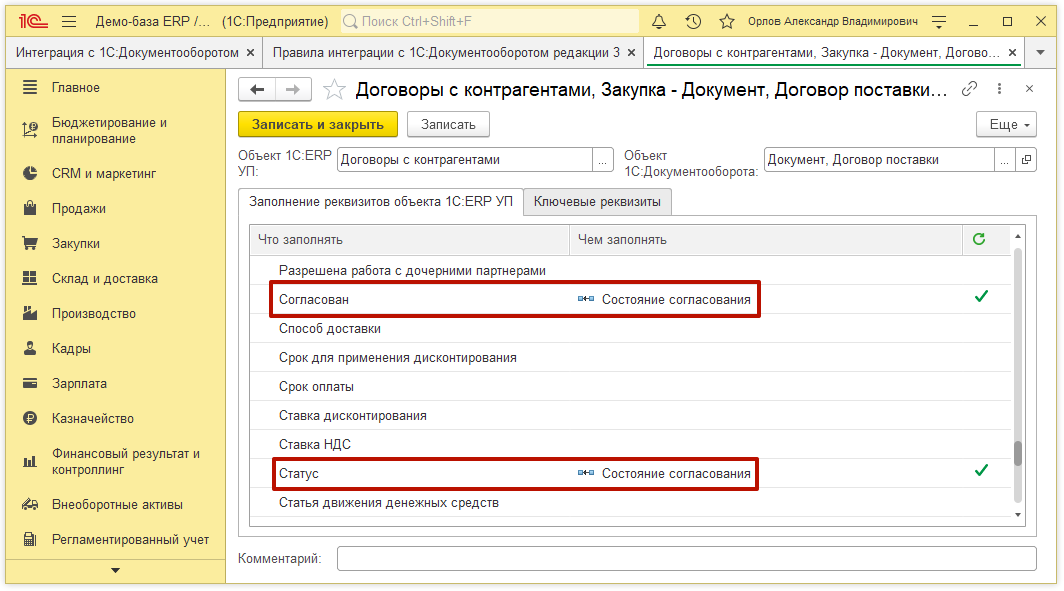The height and width of the screenshot is (591, 1064).
Task: Open Ключевые реквизиты tab
Action: click(597, 202)
